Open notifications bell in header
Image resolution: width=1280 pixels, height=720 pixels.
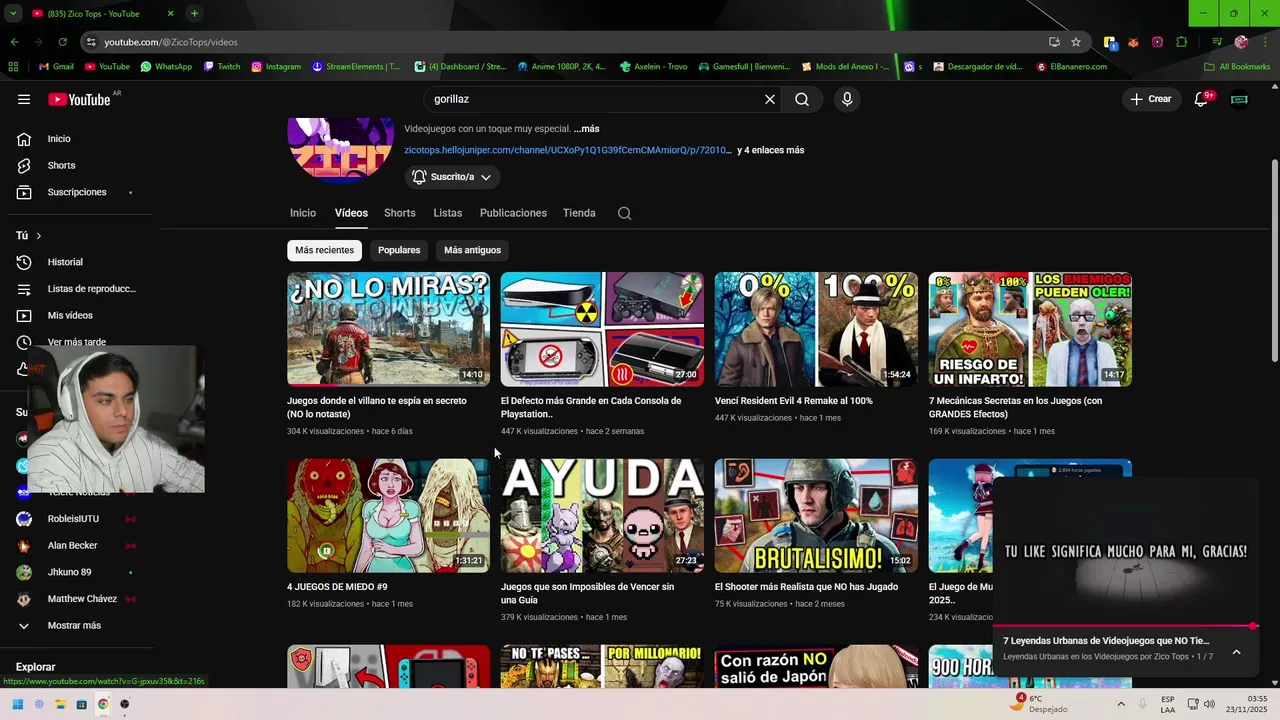click(1202, 99)
